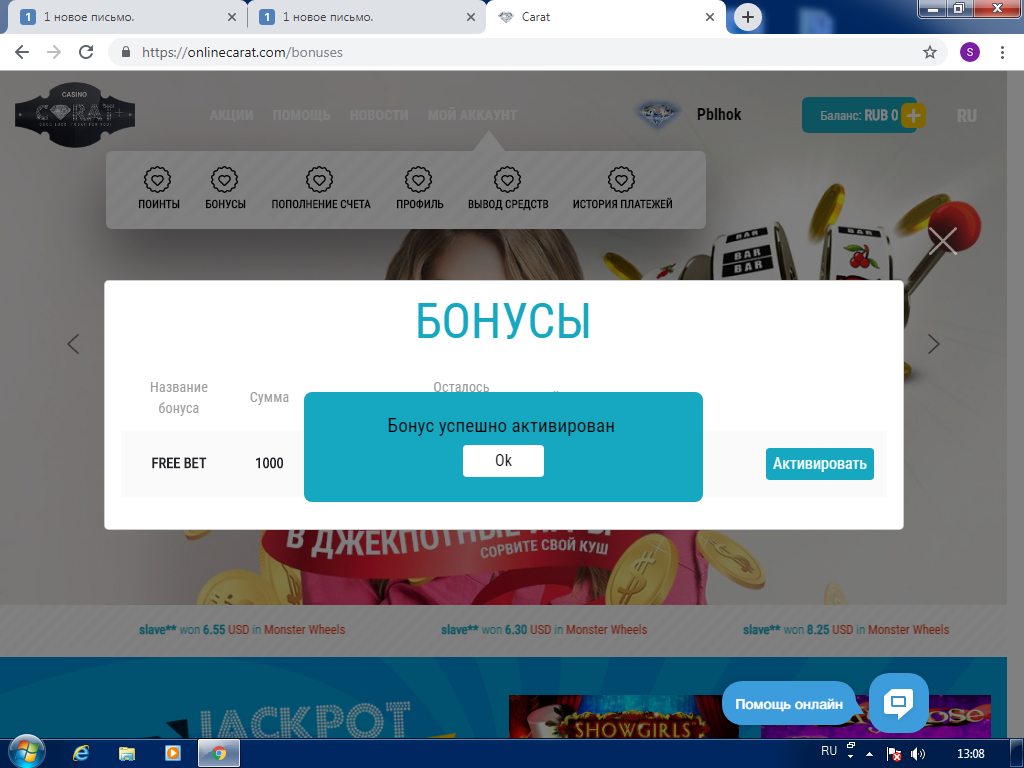Click the Активировать button for FREE BET
This screenshot has width=1024, height=768.
click(819, 464)
